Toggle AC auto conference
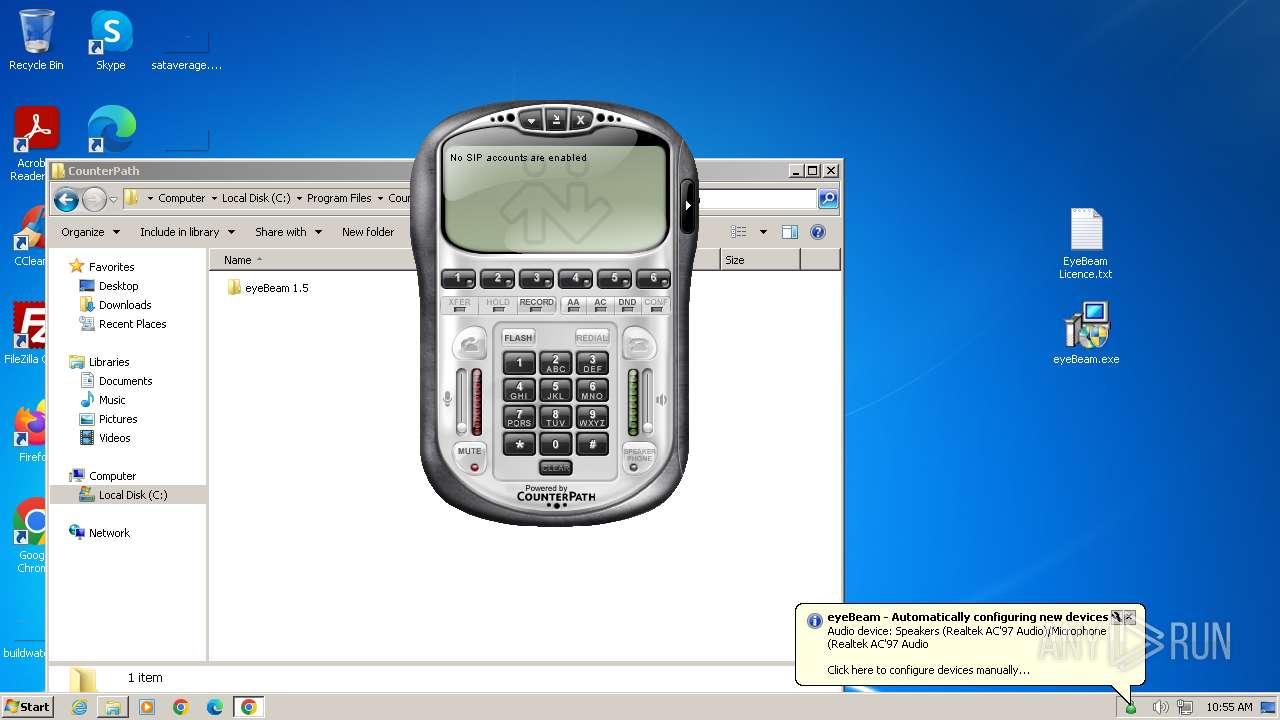The image size is (1280, 720). 600,305
